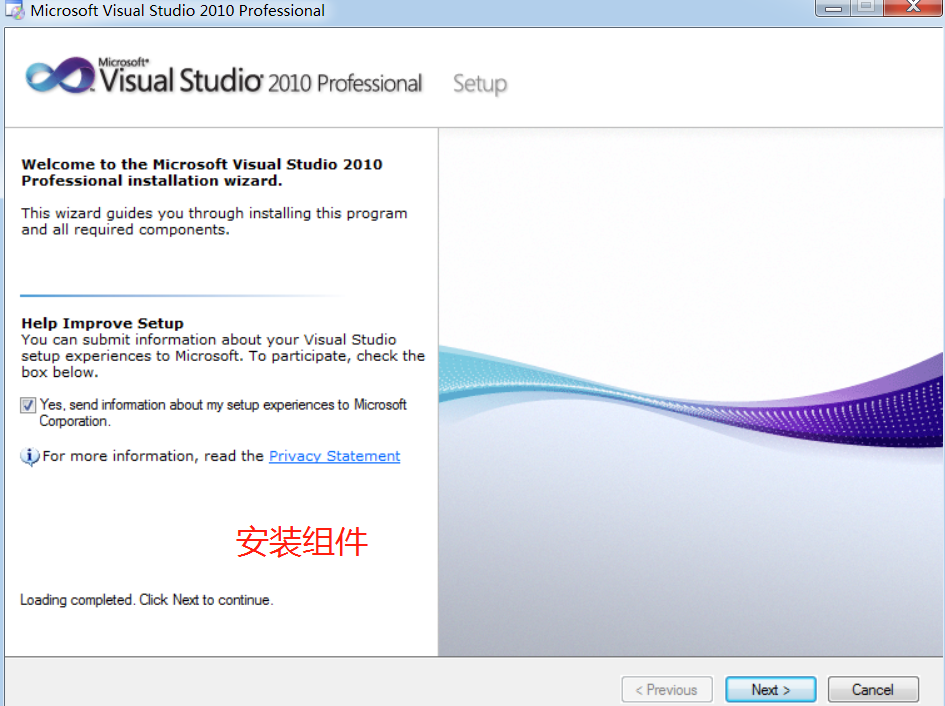Click the Loading completed status message
Viewport: 945px width, 706px height.
(146, 600)
